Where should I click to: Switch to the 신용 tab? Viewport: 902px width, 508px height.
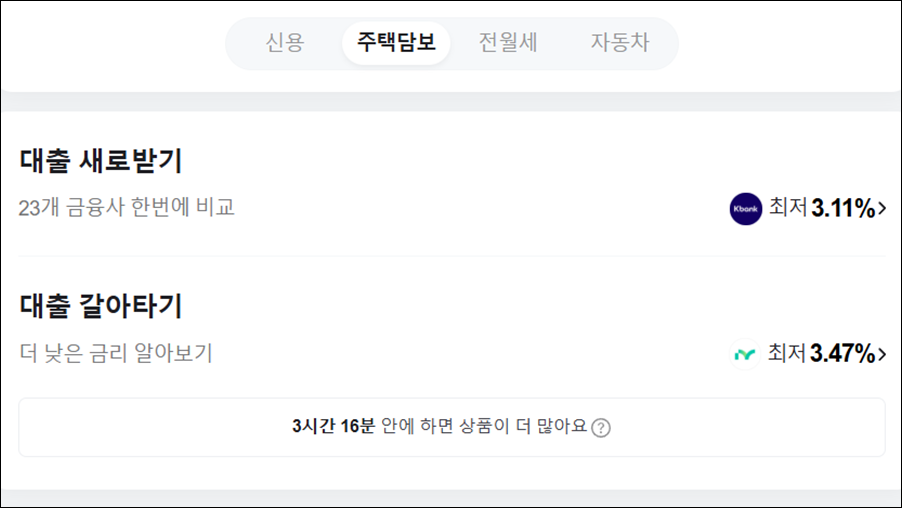tap(284, 43)
